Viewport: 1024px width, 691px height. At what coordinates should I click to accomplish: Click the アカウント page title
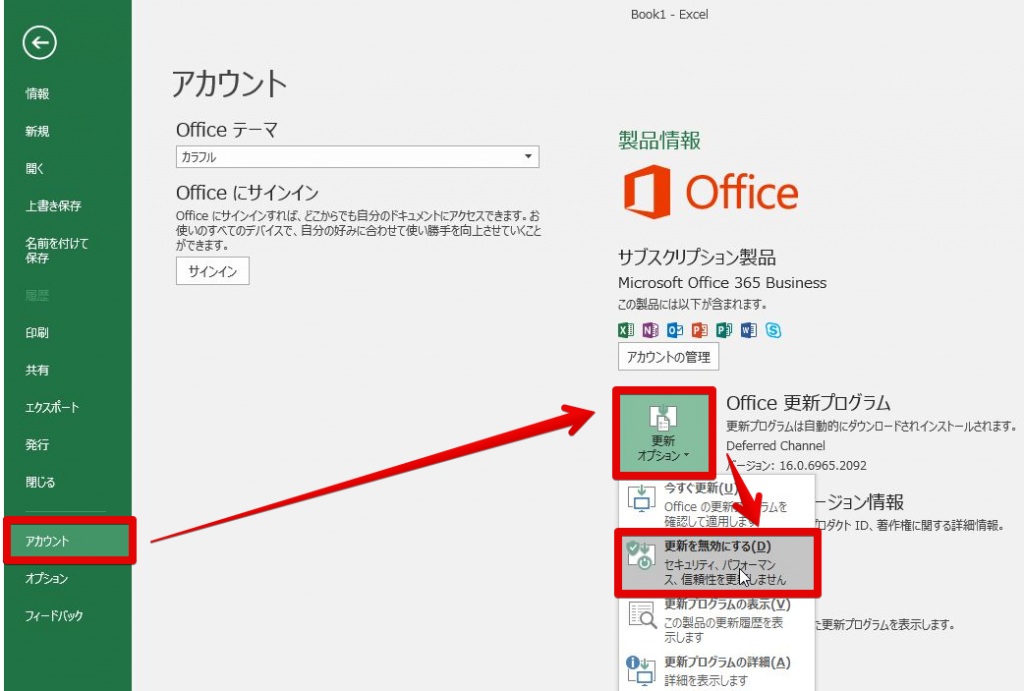pyautogui.click(x=229, y=84)
